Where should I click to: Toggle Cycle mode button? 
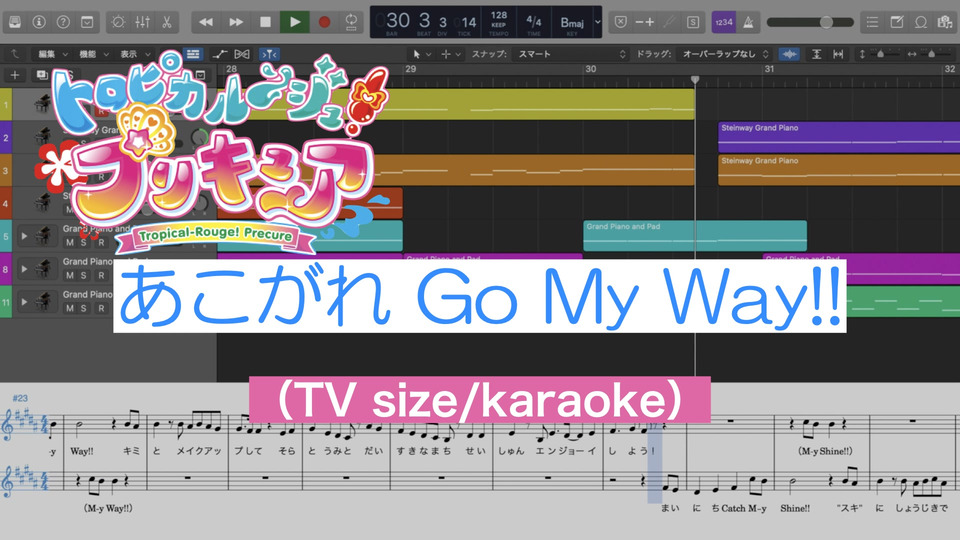pyautogui.click(x=351, y=22)
